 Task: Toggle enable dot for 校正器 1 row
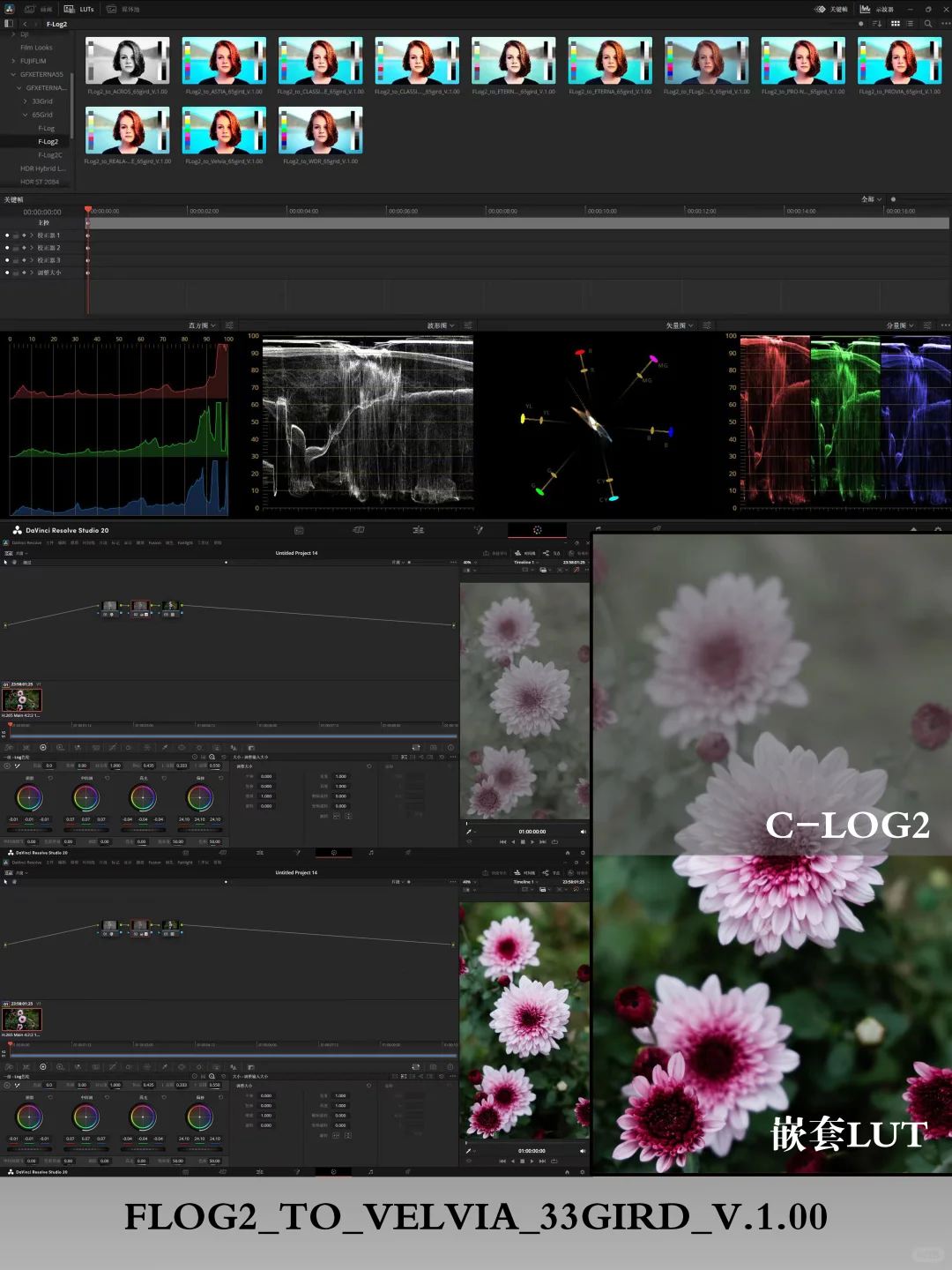pos(7,235)
